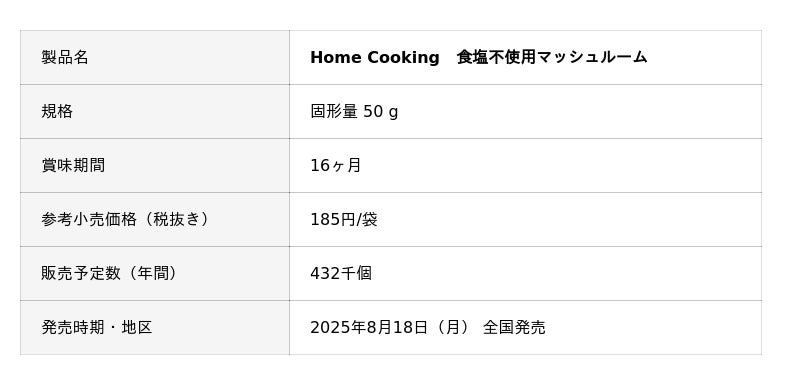The width and height of the screenshot is (800, 385).
Task: Select the Home Cooking product name text
Action: [479, 57]
